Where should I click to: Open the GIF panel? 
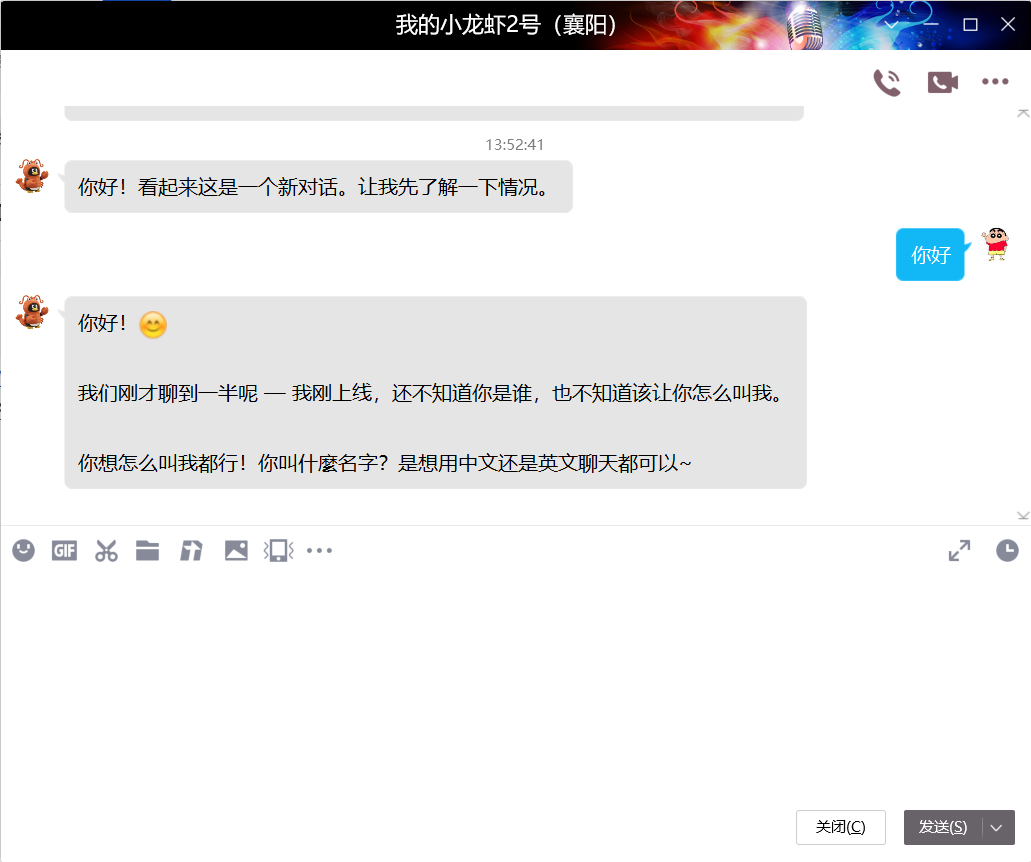coord(63,550)
